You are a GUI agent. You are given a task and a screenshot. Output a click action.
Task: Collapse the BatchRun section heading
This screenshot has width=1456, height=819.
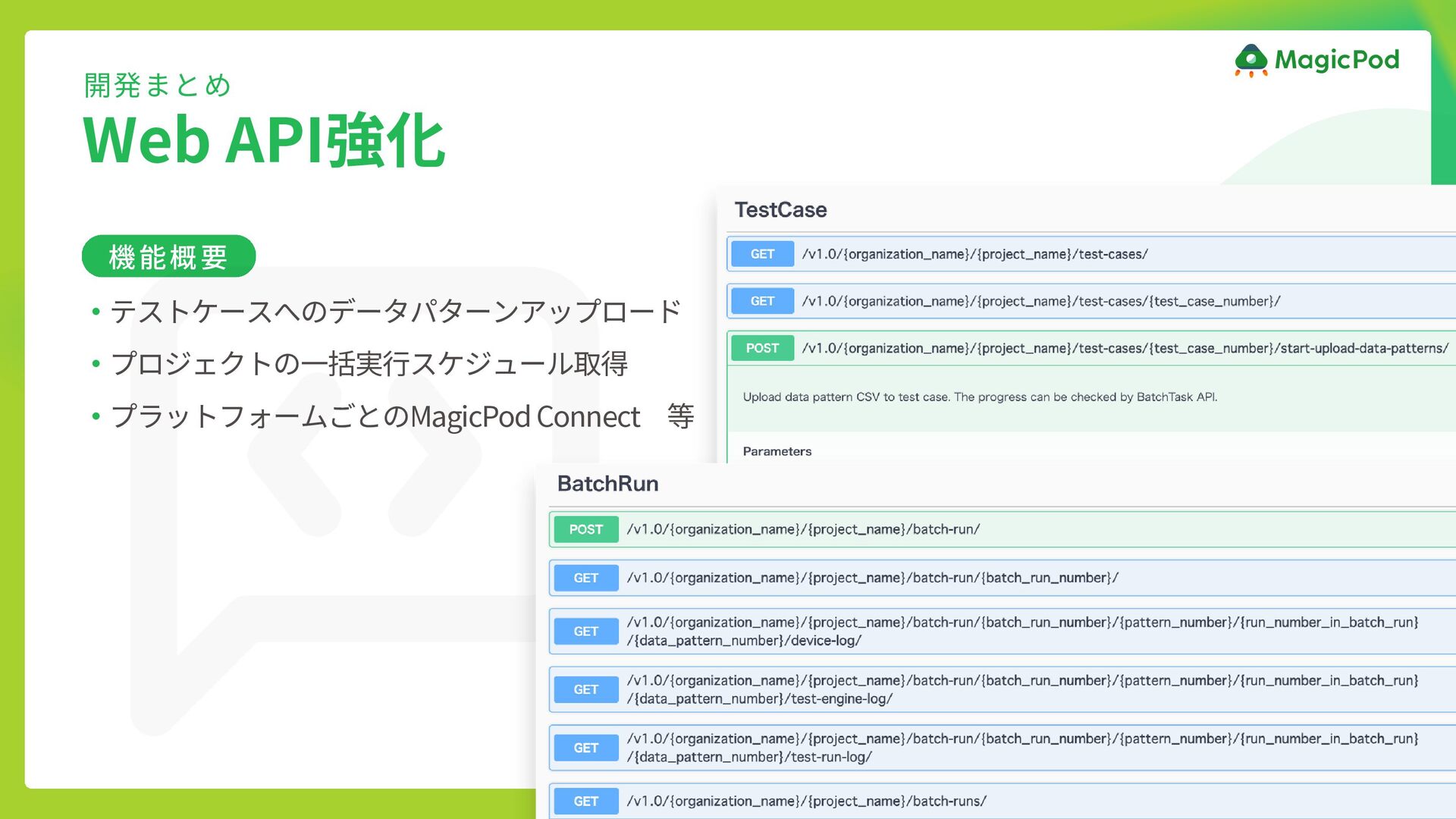coord(607,484)
